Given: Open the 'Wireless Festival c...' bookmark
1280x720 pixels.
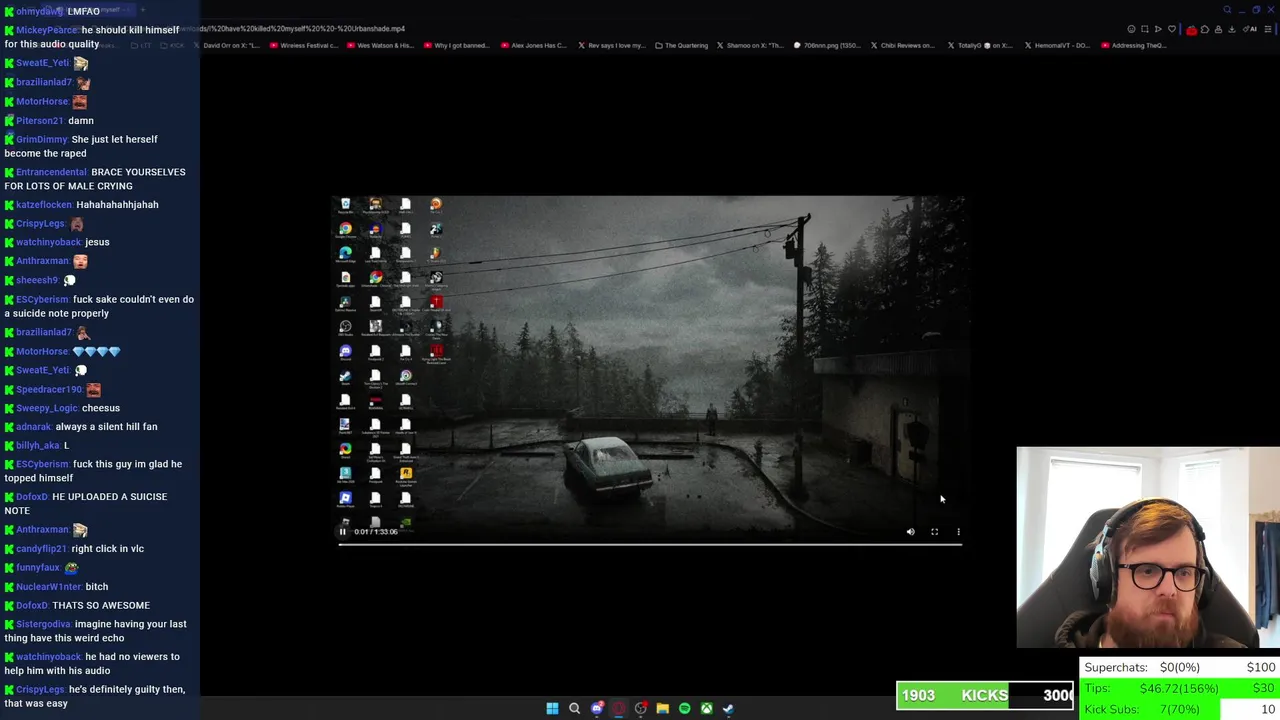Looking at the screenshot, I should coord(303,45).
